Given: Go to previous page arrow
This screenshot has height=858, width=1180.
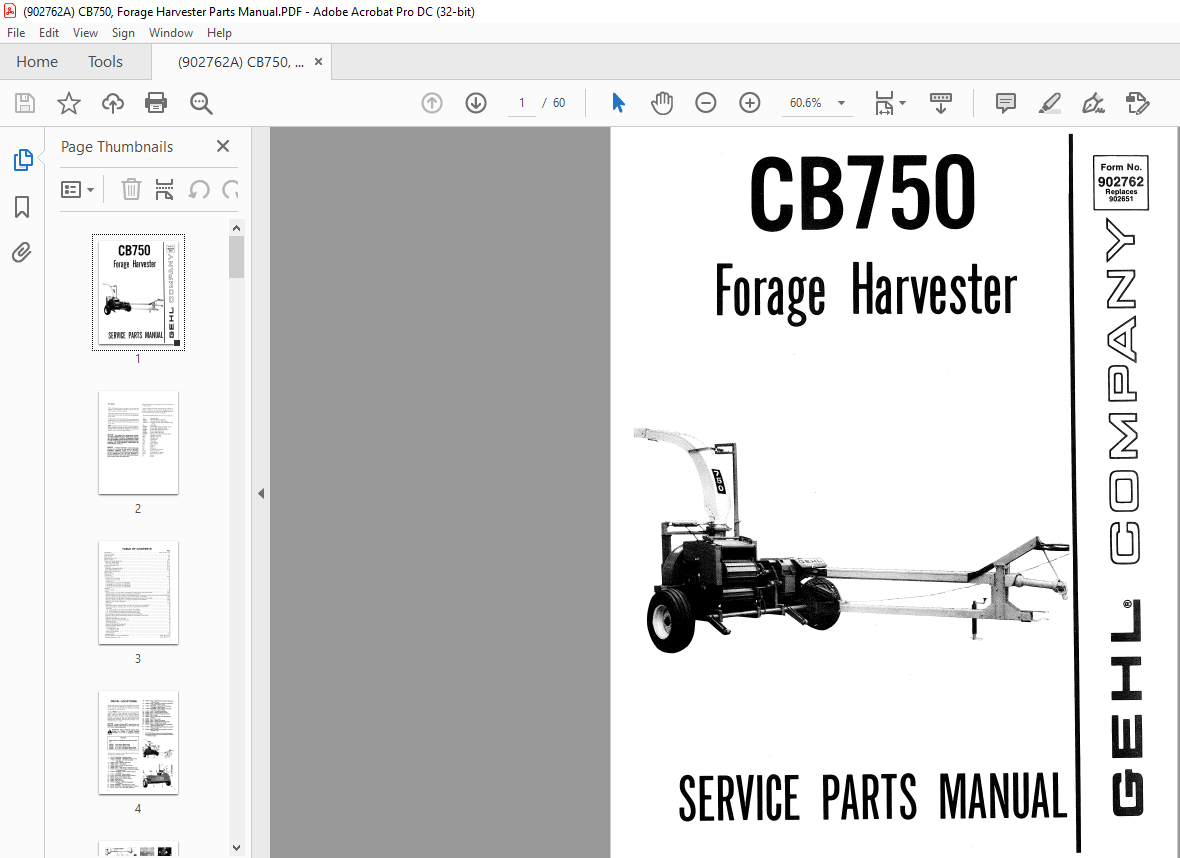Looking at the screenshot, I should (x=432, y=103).
